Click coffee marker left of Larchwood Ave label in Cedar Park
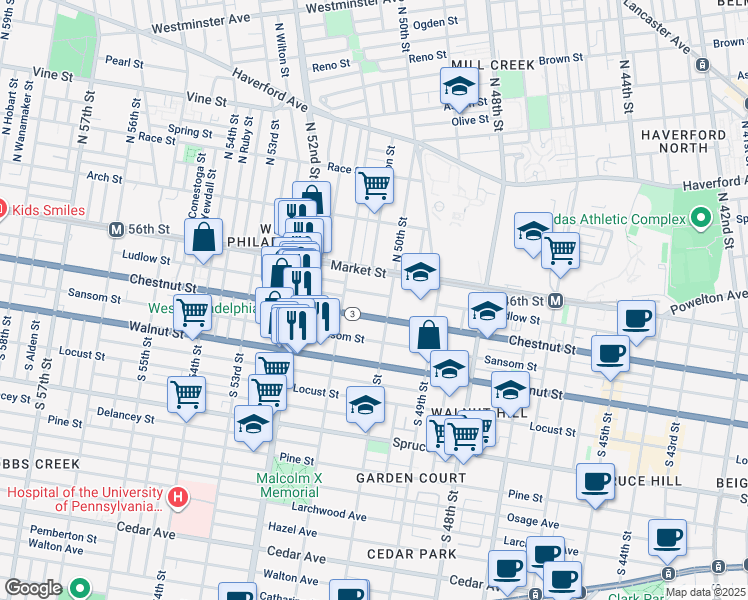The width and height of the screenshot is (748, 600). pyautogui.click(x=508, y=570)
